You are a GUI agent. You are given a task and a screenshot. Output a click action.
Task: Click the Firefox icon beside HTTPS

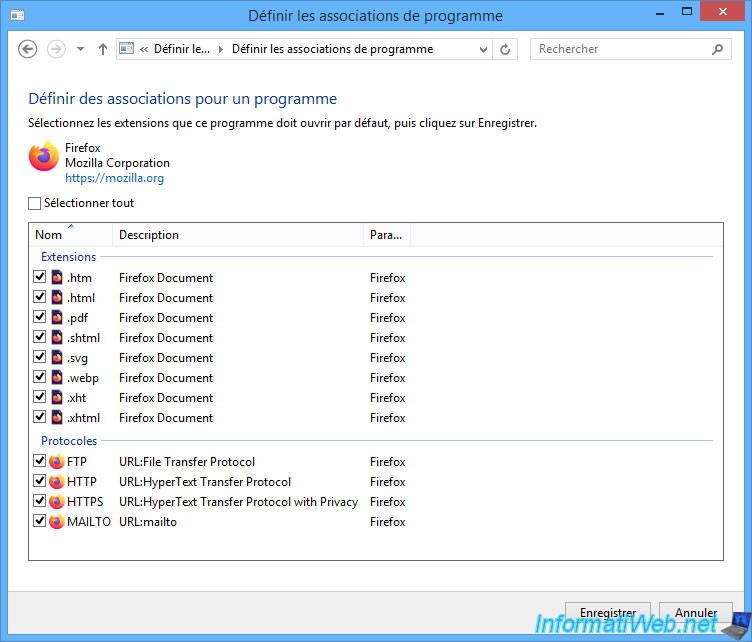57,502
